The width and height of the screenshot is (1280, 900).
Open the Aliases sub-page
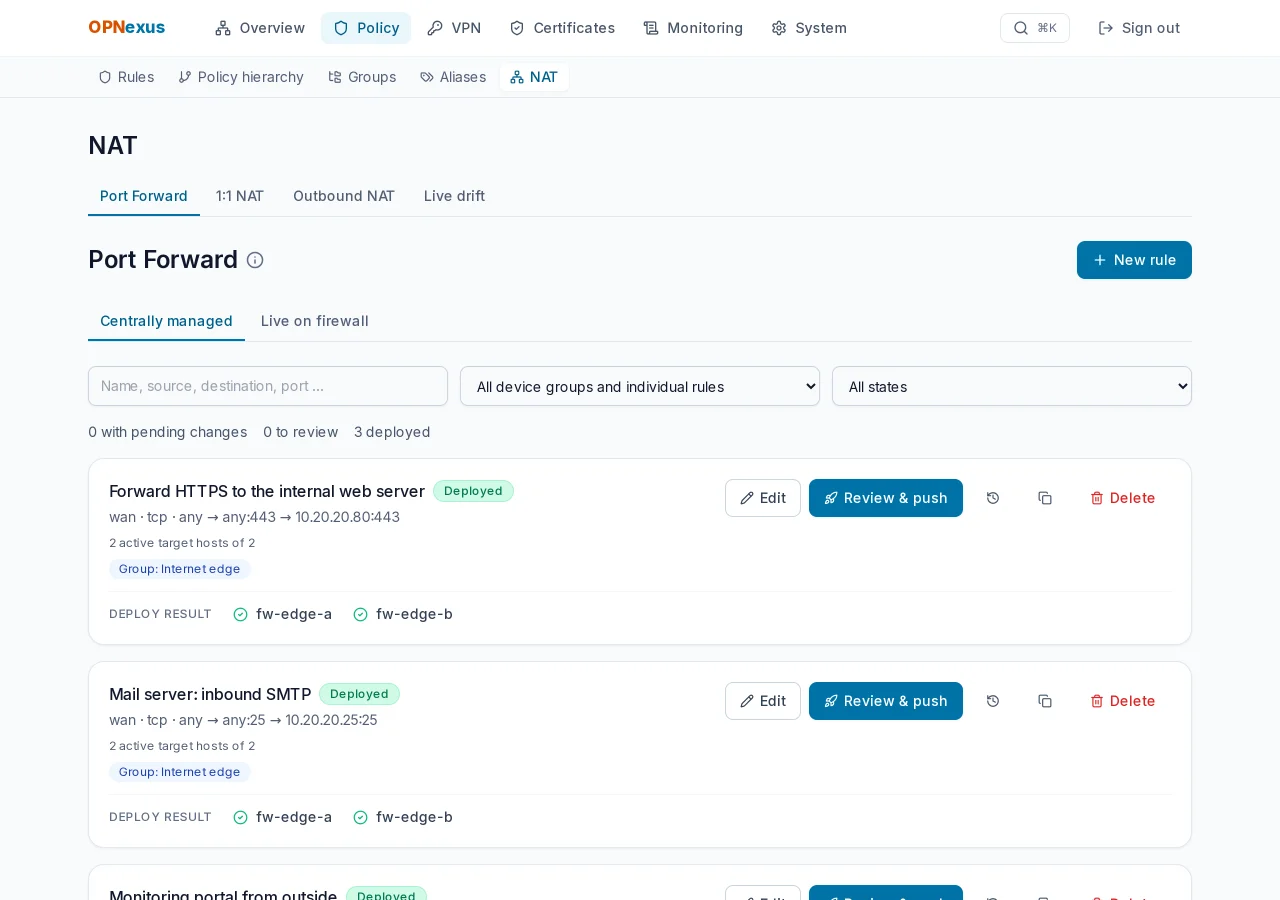(453, 77)
